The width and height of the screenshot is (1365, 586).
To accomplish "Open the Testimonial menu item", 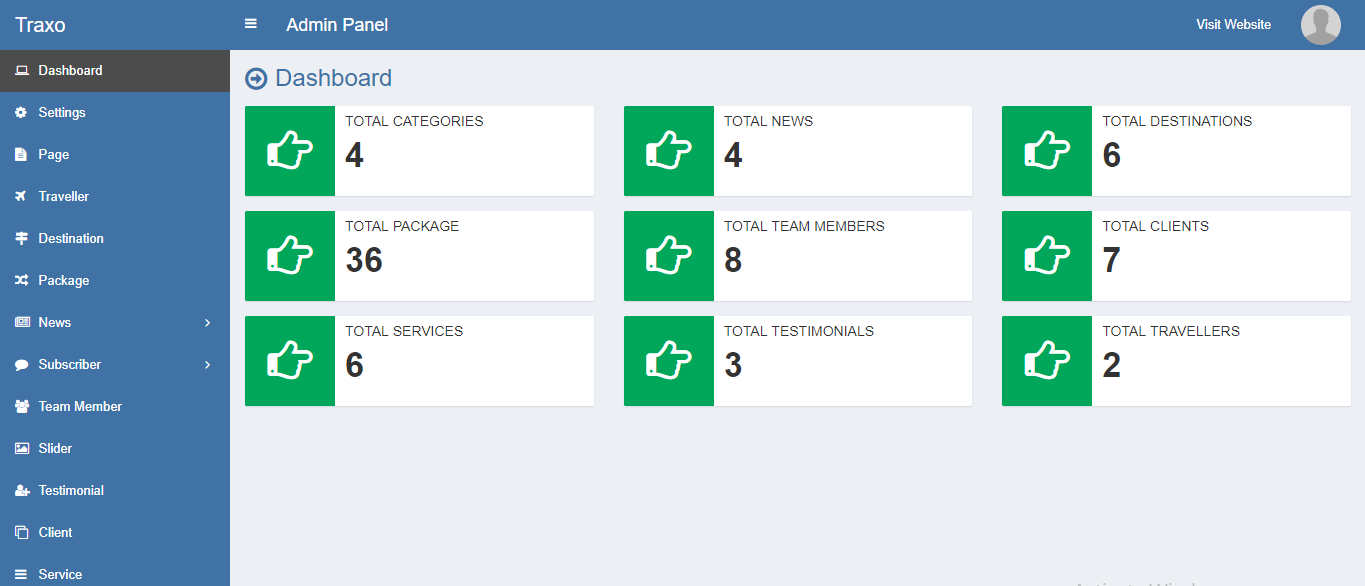I will pyautogui.click(x=71, y=491).
